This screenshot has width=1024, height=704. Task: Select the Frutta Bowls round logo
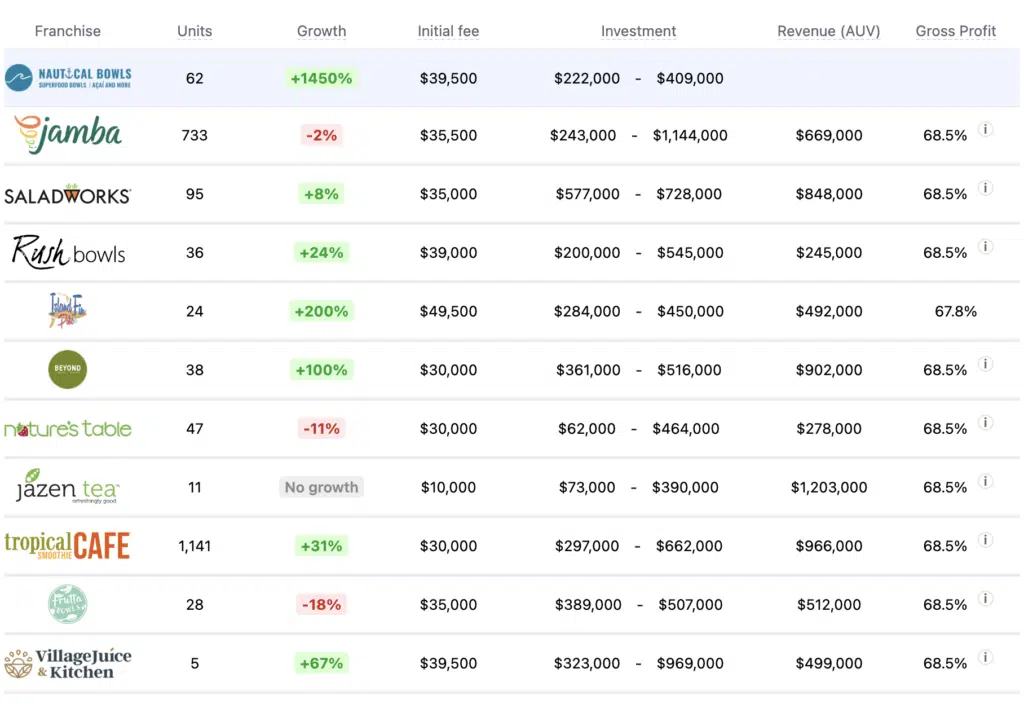click(x=67, y=604)
